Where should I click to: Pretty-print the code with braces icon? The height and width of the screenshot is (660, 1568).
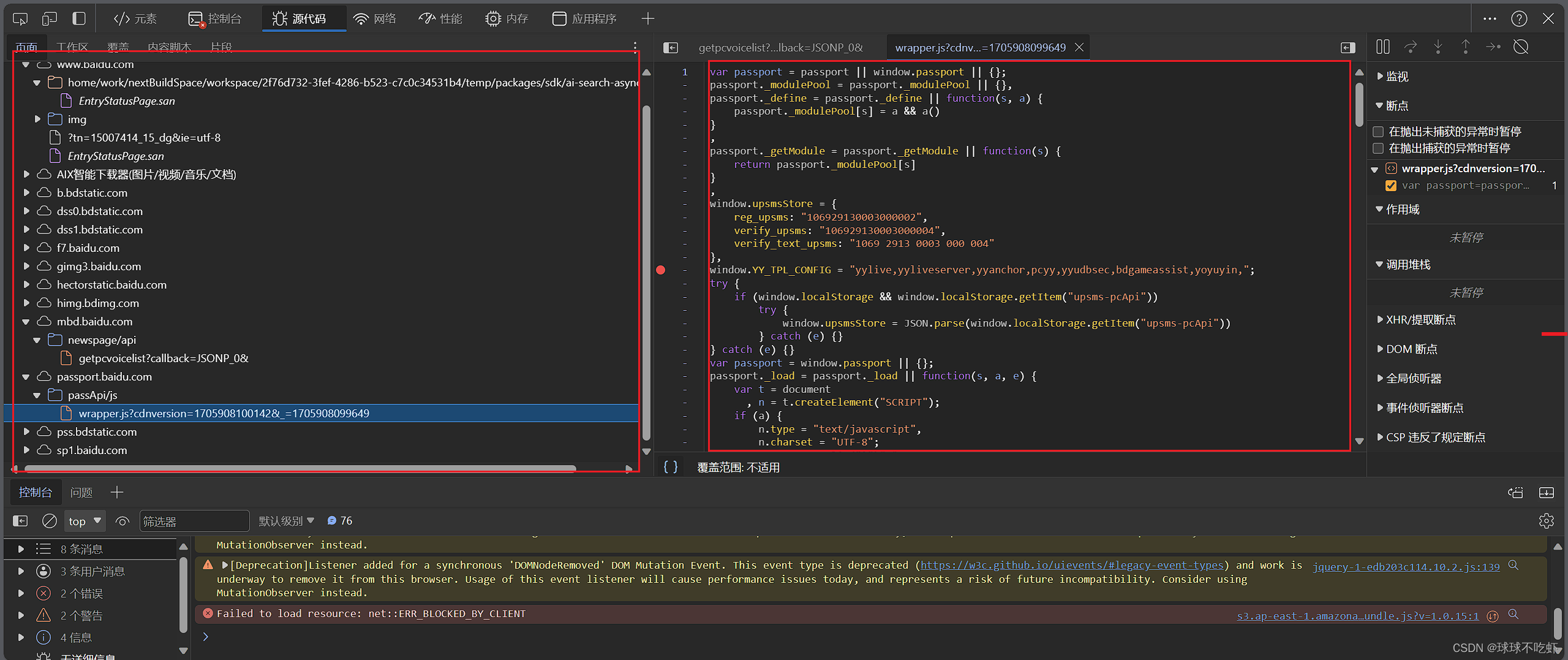671,467
